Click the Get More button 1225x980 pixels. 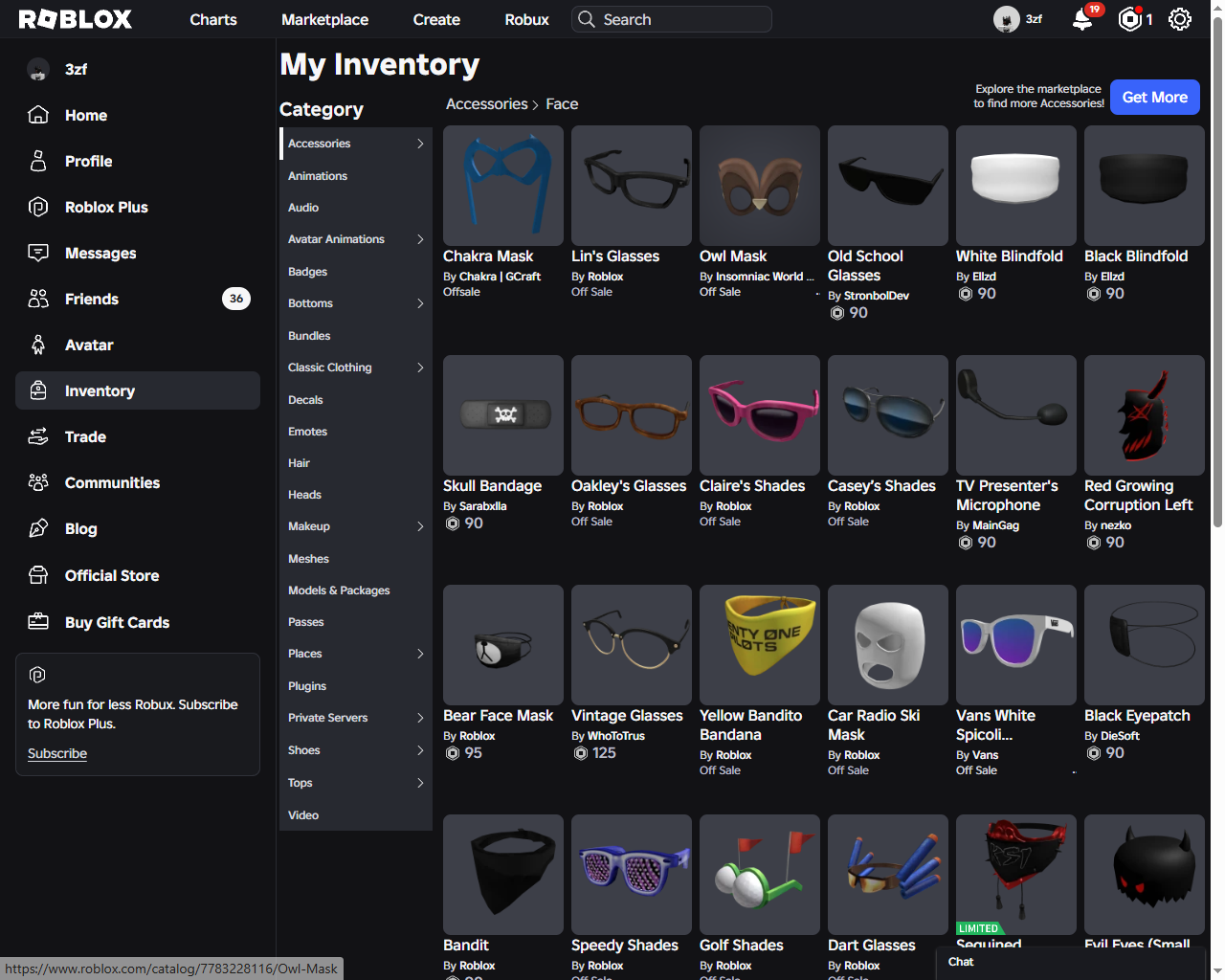[1155, 97]
